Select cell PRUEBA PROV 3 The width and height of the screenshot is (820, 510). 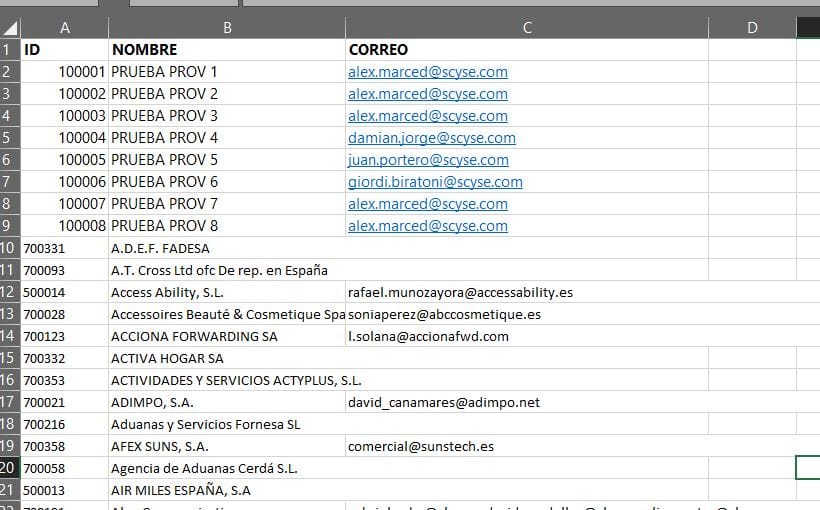(x=227, y=116)
